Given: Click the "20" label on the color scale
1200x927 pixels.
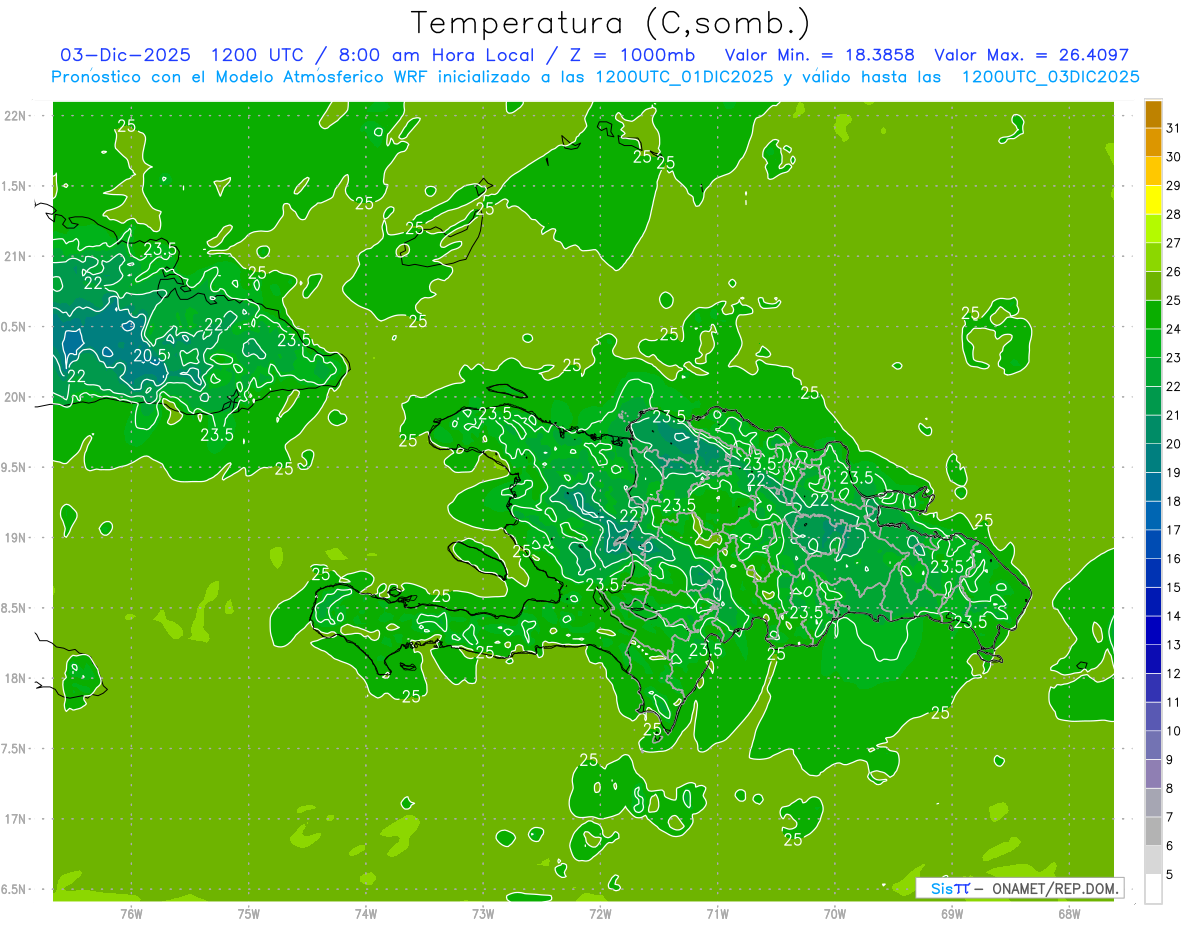Looking at the screenshot, I should click(x=1173, y=444).
